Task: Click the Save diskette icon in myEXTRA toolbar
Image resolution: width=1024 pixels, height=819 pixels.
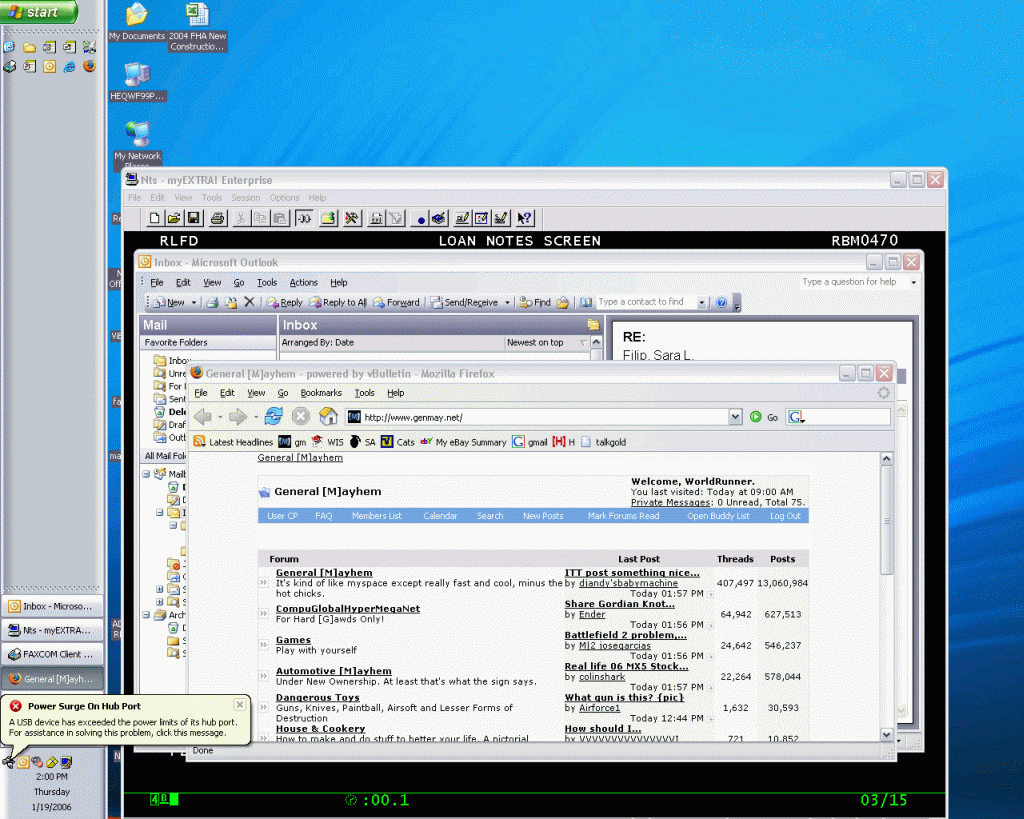Action: pyautogui.click(x=193, y=218)
